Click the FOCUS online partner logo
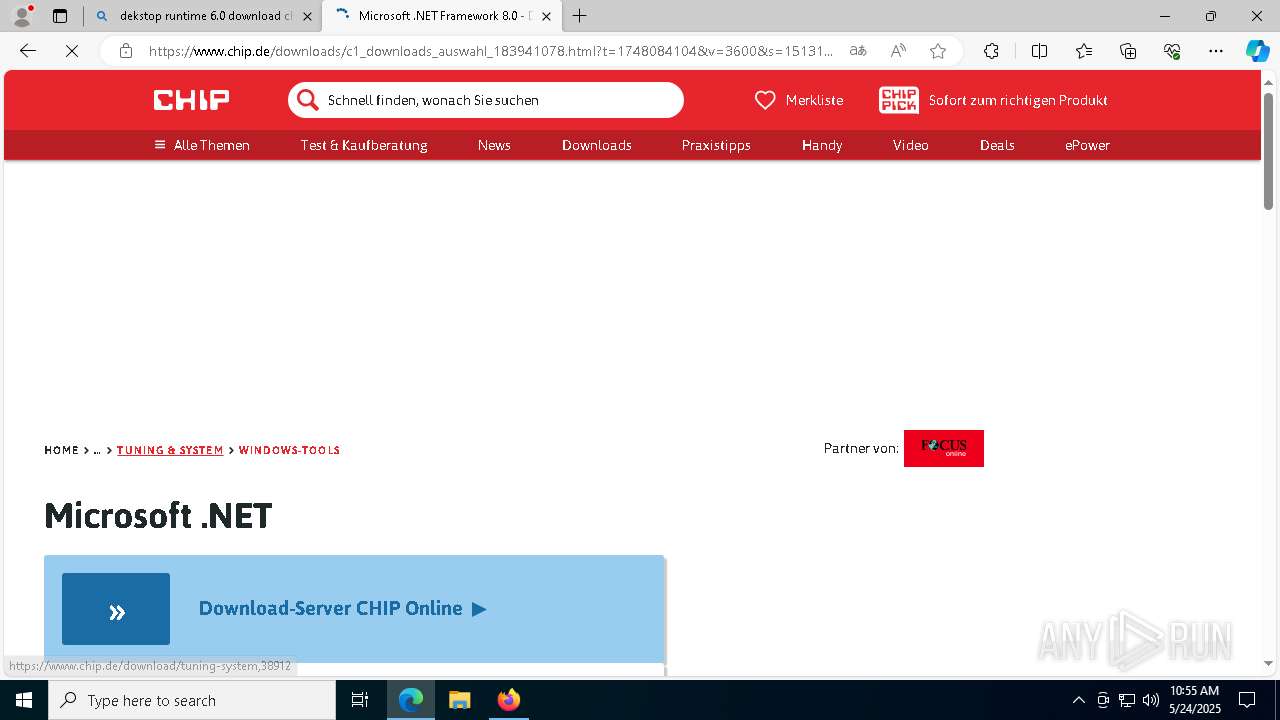The height and width of the screenshot is (720, 1280). pos(944,448)
